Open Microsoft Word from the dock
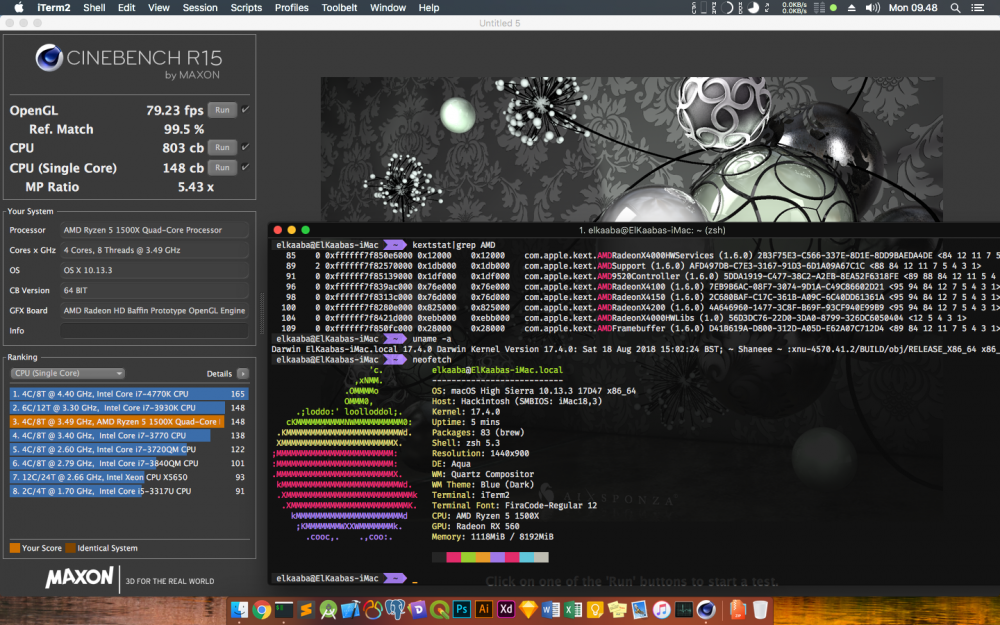The image size is (1000, 625). (x=550, y=610)
